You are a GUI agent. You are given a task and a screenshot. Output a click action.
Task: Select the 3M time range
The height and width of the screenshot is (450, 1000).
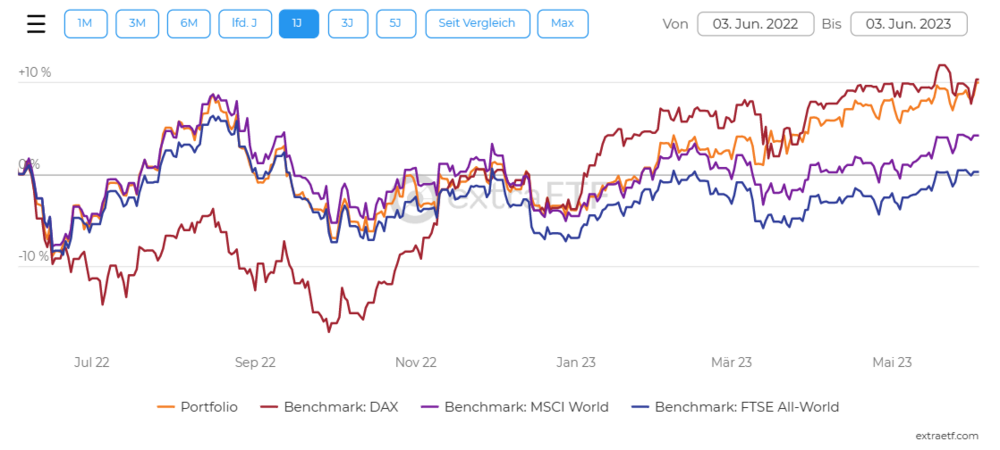(137, 24)
